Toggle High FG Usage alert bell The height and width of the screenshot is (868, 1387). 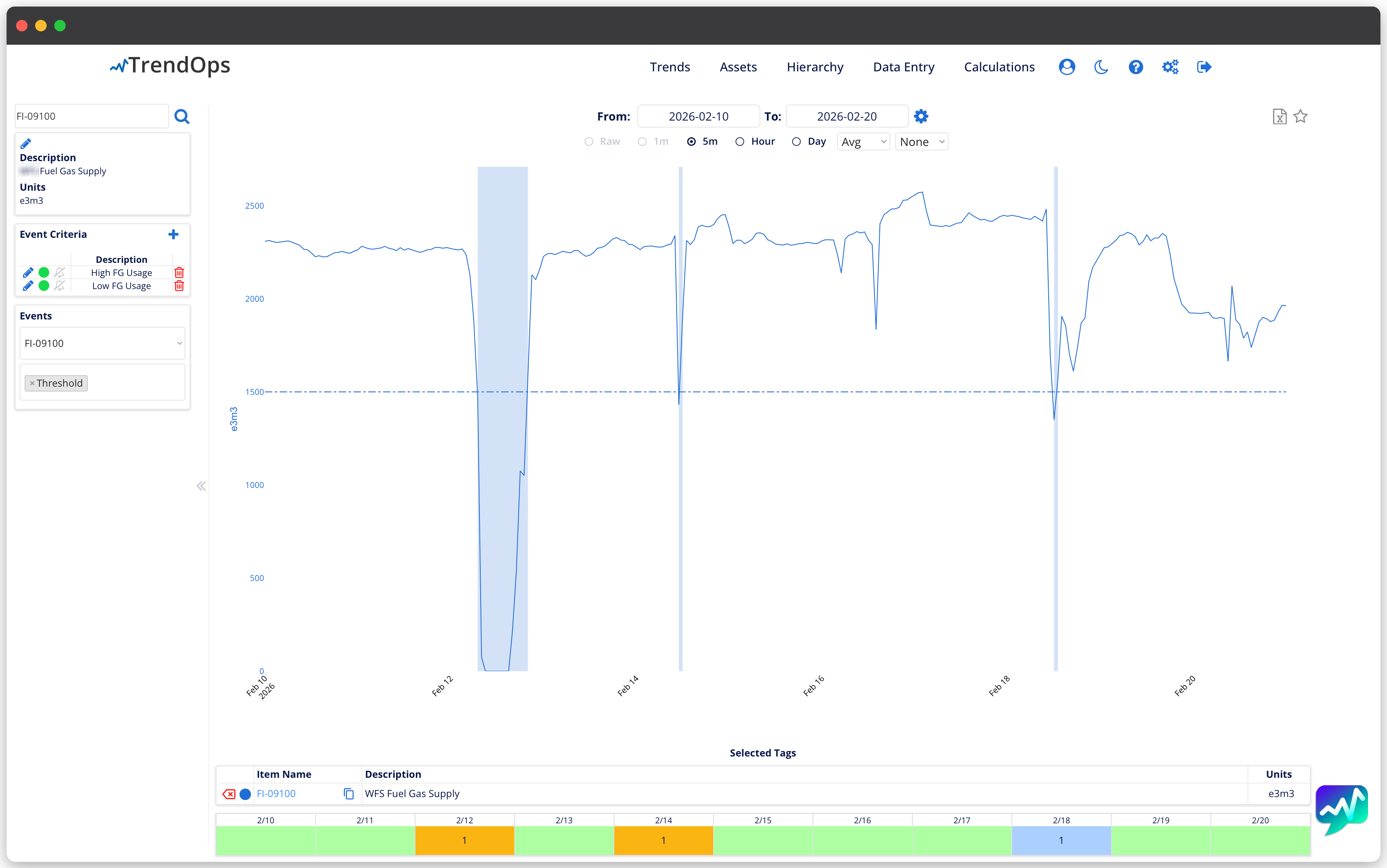60,273
